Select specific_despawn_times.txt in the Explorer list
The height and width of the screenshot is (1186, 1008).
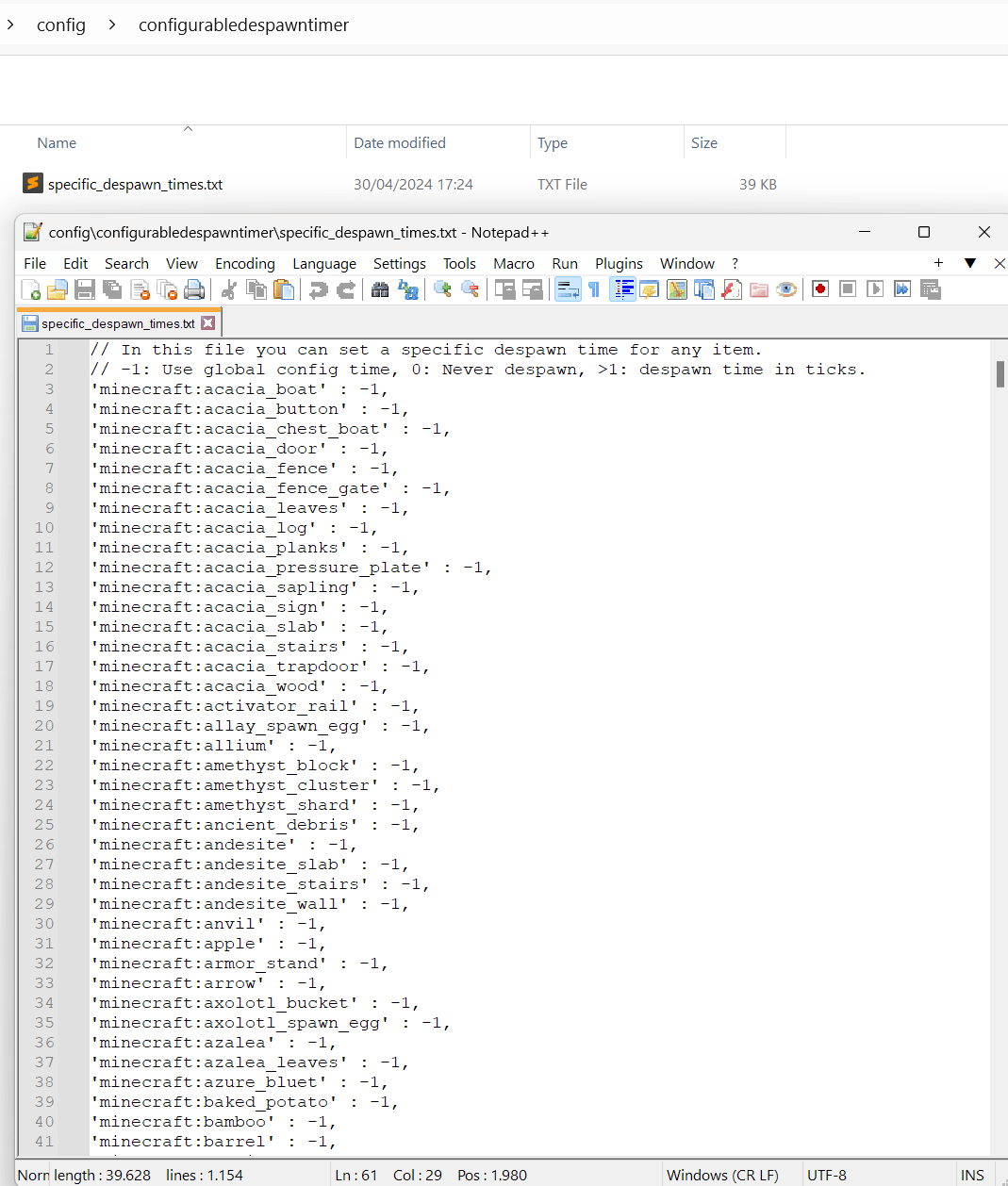135,185
